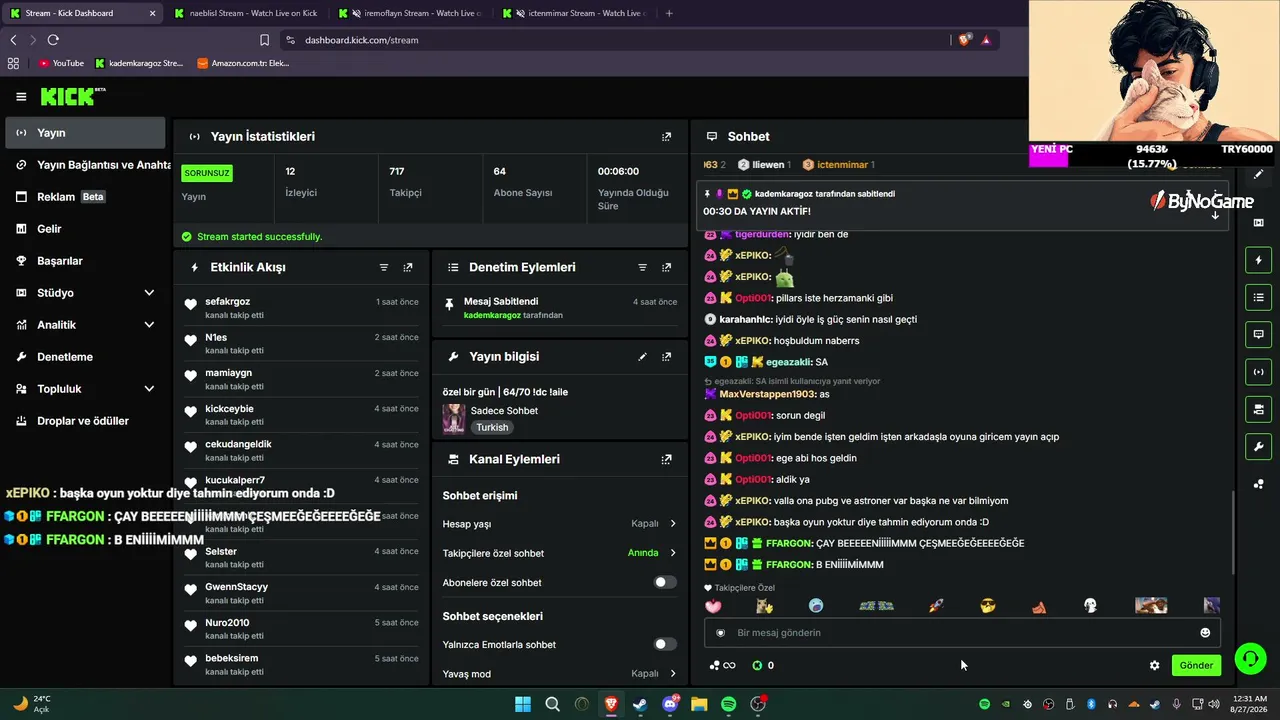1280x720 pixels.
Task: Open filter options for Etkinlik Akışı
Action: (x=384, y=268)
